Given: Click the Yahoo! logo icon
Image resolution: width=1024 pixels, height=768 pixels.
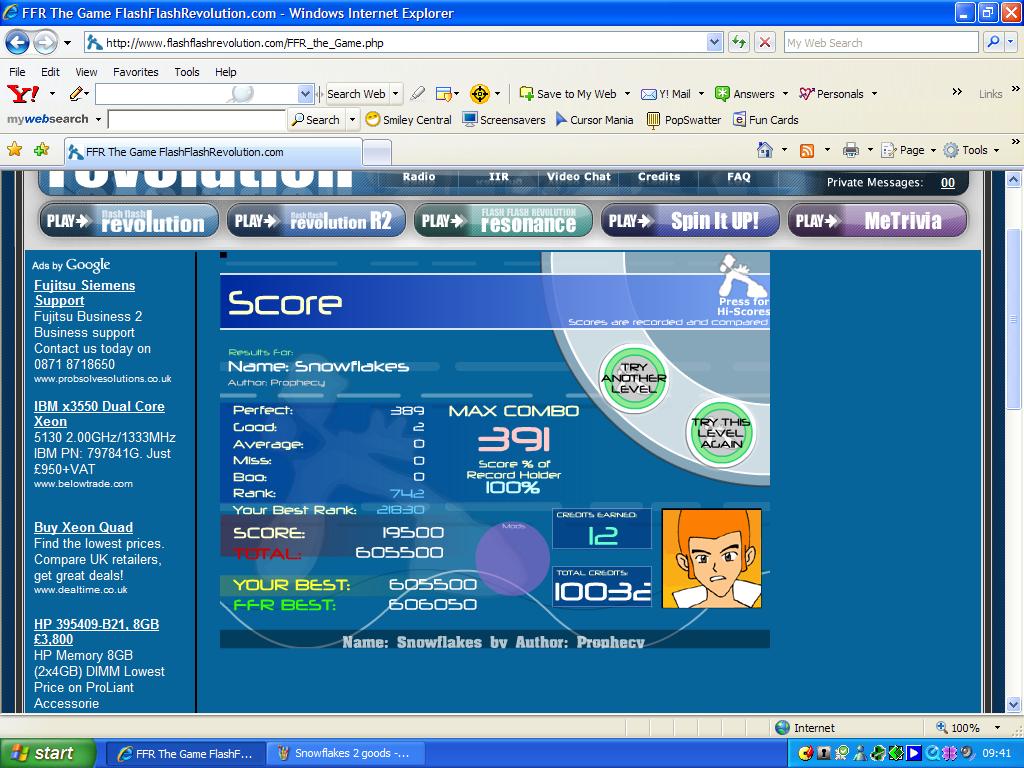Looking at the screenshot, I should point(23,94).
